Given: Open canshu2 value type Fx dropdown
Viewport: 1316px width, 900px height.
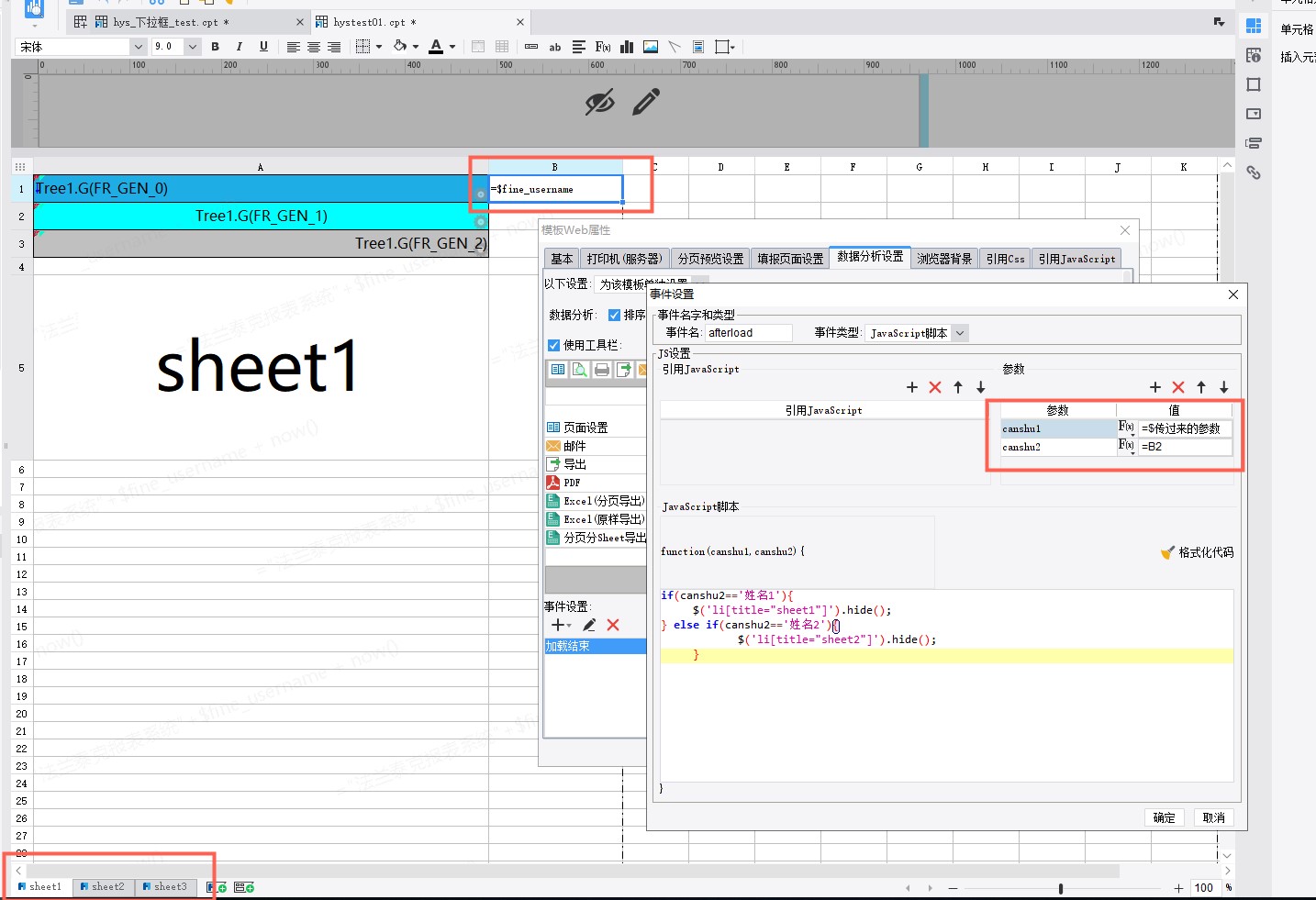Looking at the screenshot, I should point(1127,447).
